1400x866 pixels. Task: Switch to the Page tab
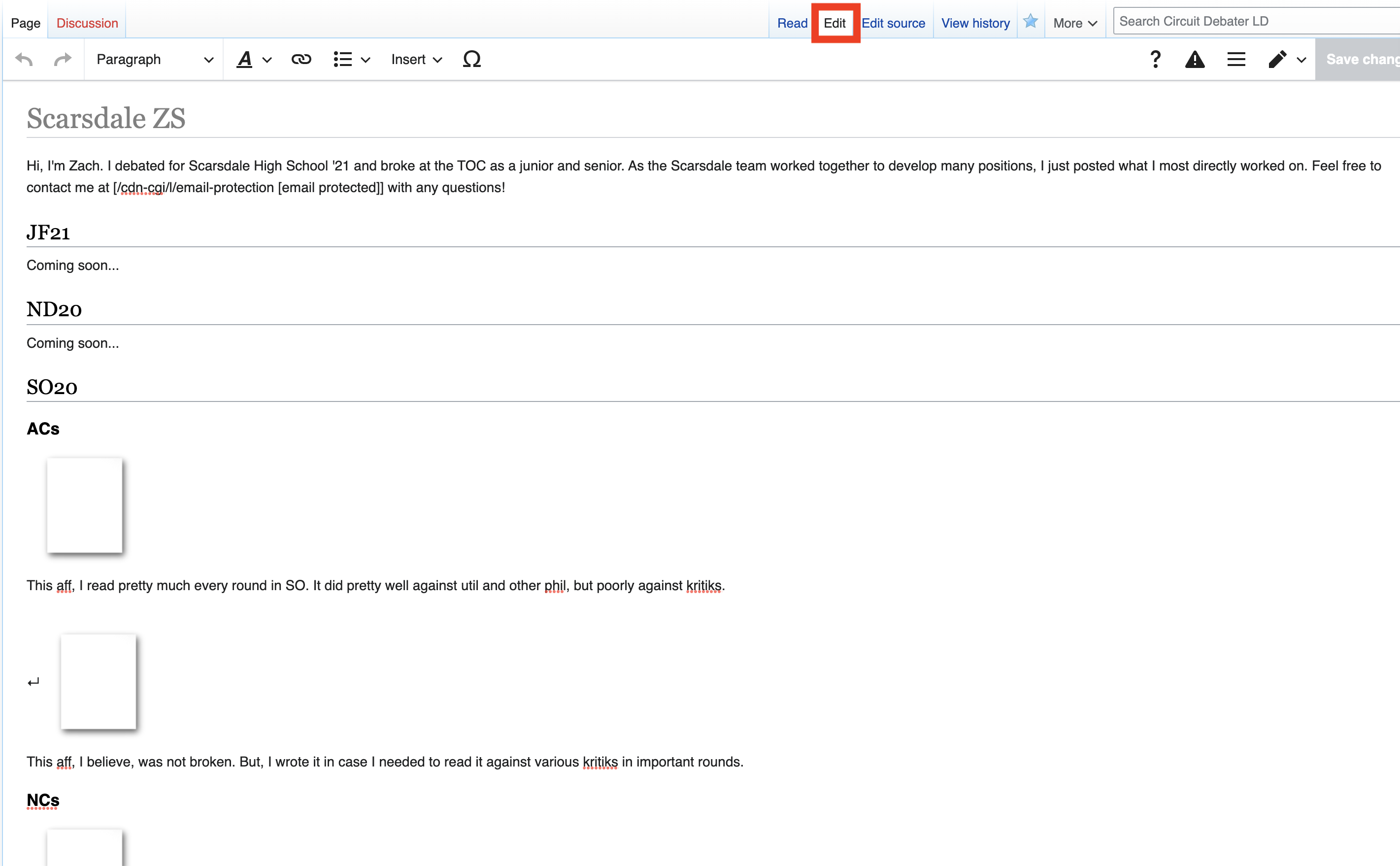[x=25, y=23]
